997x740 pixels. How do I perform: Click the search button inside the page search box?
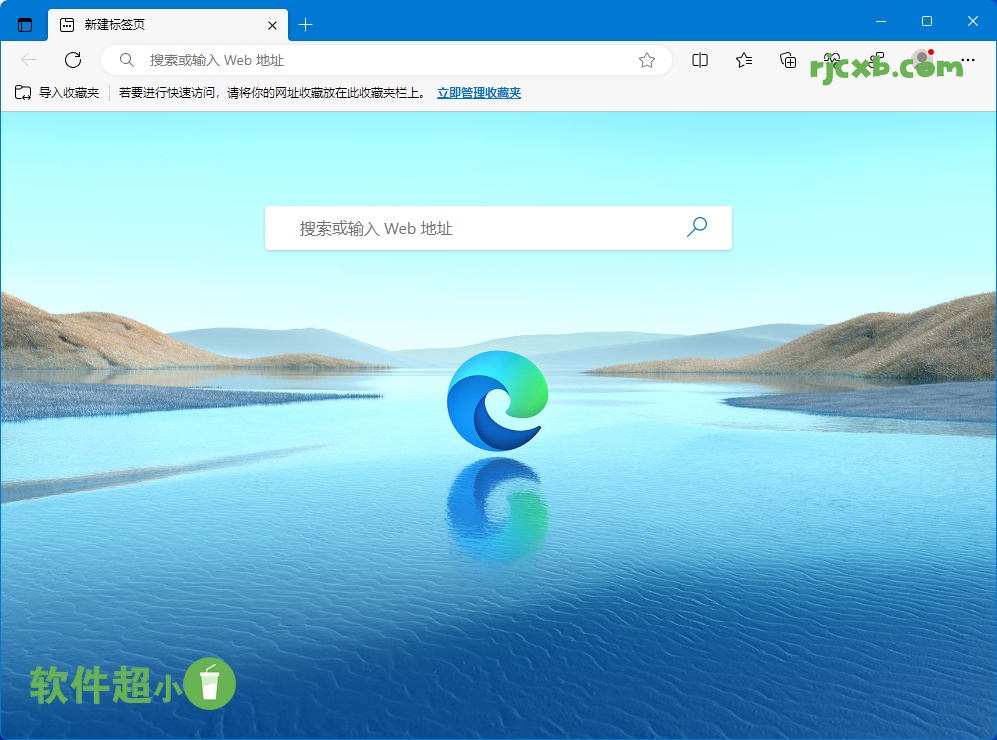[x=697, y=228]
